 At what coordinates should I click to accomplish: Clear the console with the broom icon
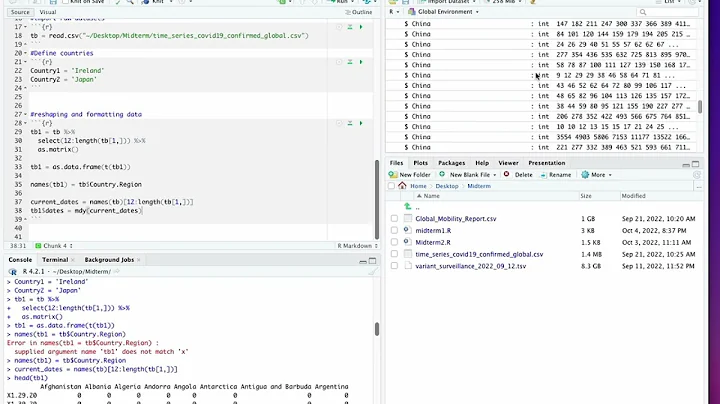click(372, 271)
